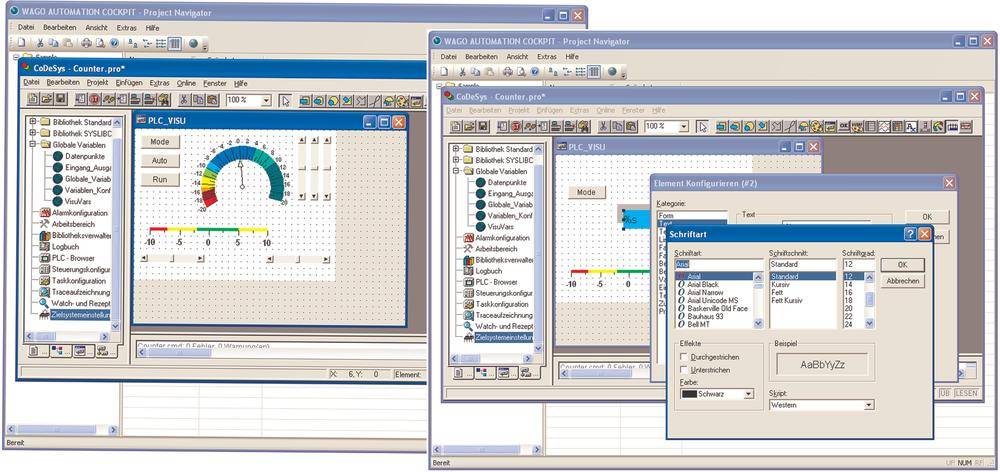Viewport: 1000px width, 472px height.
Task: Open a project file in the left CoDeSys toolbar
Action: click(x=47, y=100)
